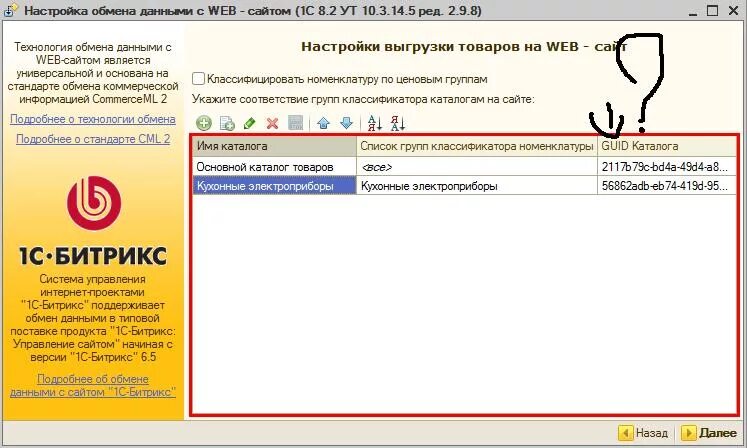Open the link Подробнее о стандарте CML 2
This screenshot has width=747, height=448.
(x=93, y=139)
